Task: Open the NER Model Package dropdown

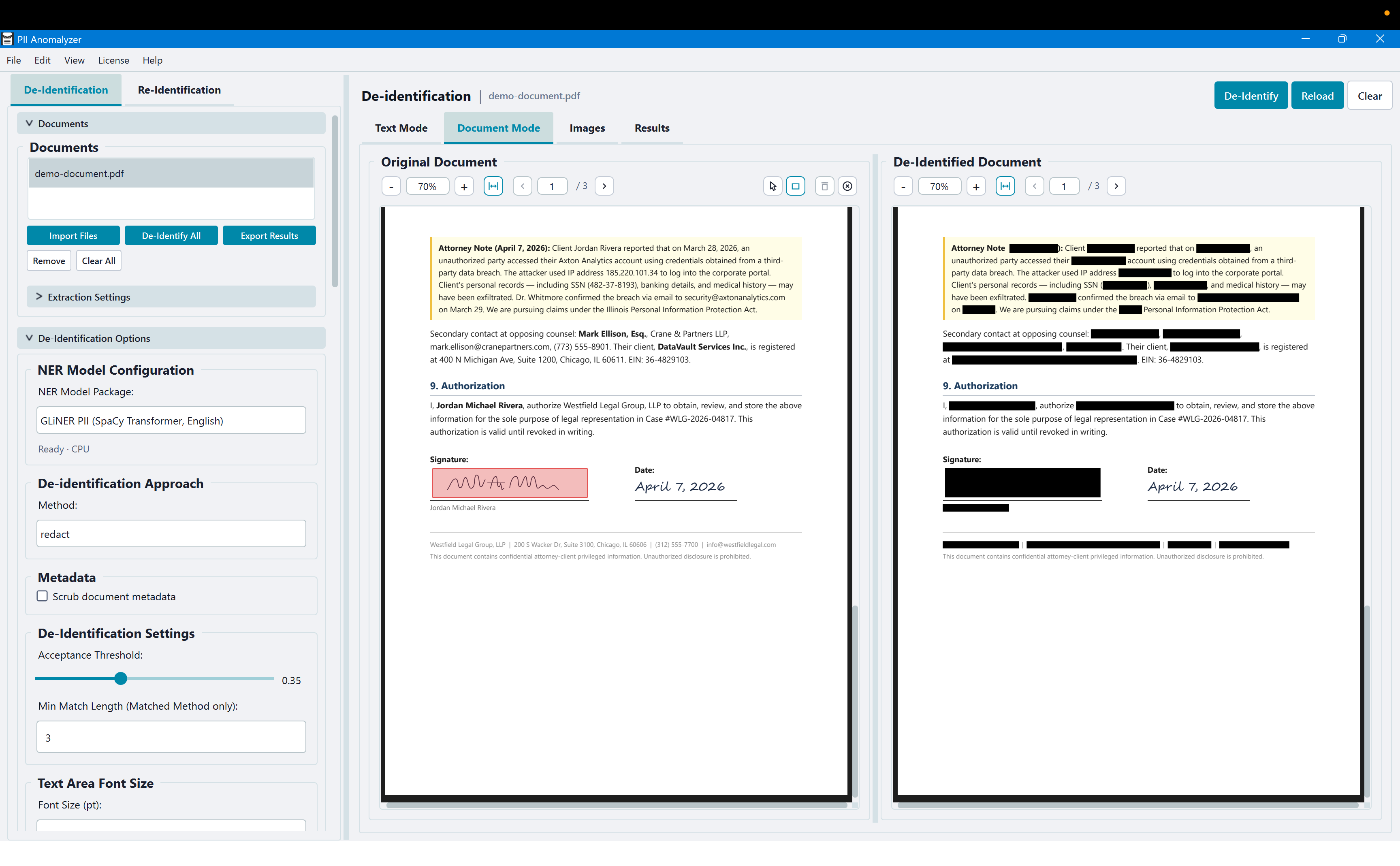Action: point(170,420)
